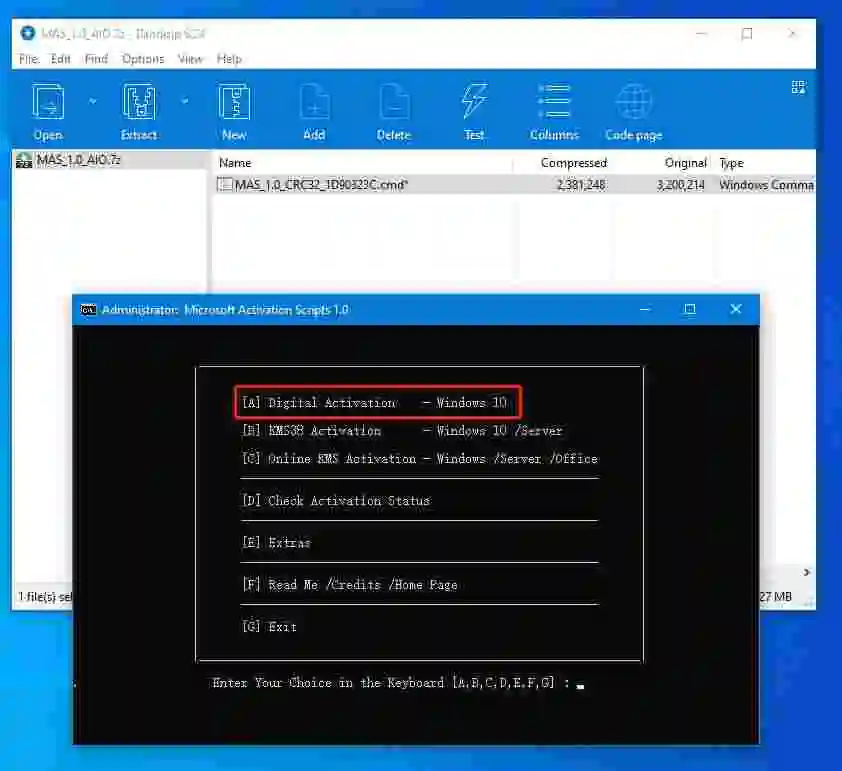Click the [E] Extras option text
The height and width of the screenshot is (771, 842).
coord(277,542)
